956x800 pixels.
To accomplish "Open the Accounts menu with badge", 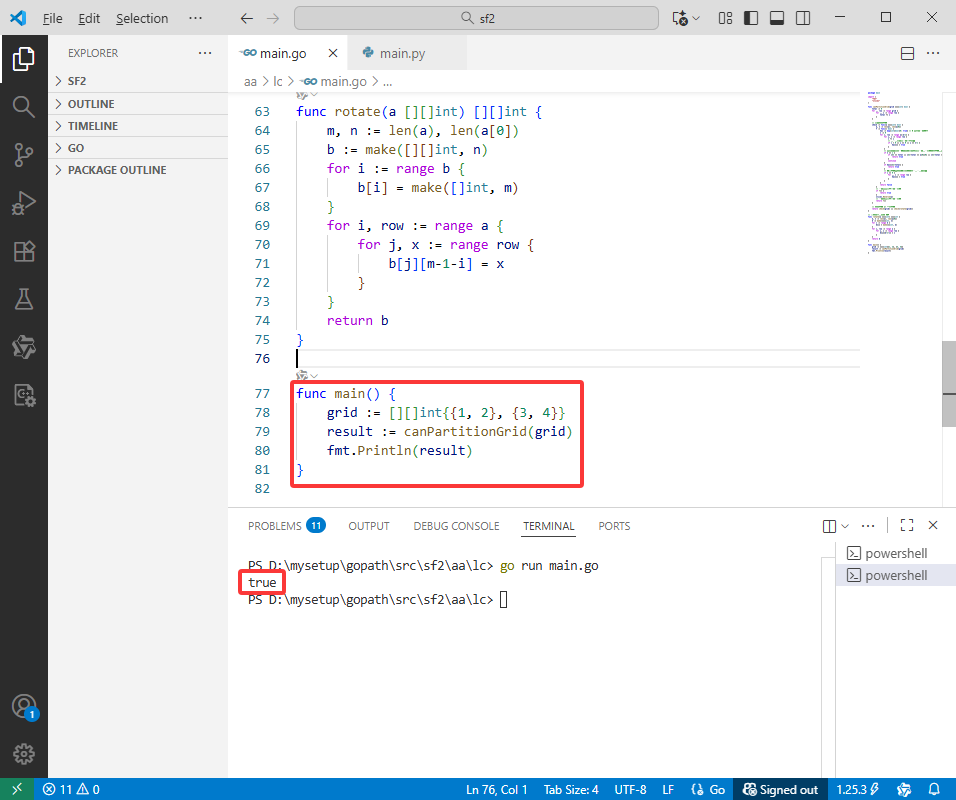I will coord(24,707).
